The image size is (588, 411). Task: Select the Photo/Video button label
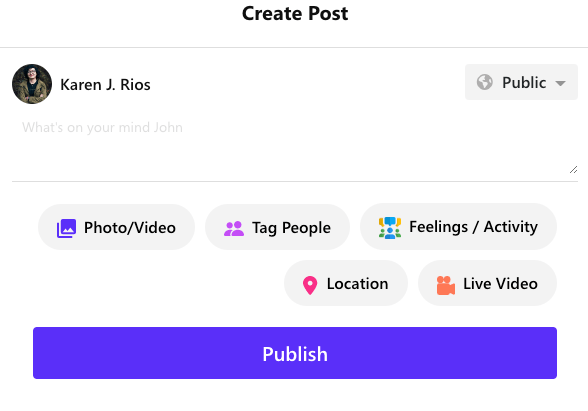click(130, 228)
